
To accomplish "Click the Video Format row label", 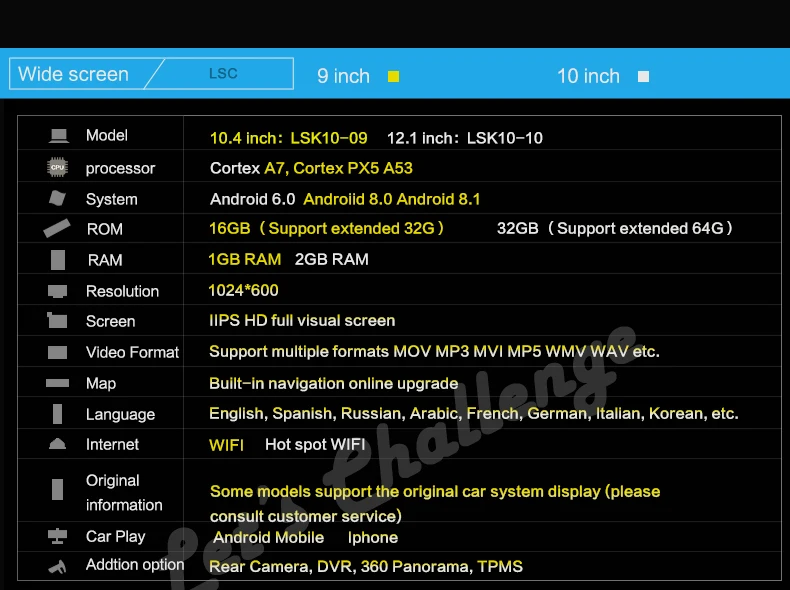I will pos(133,352).
